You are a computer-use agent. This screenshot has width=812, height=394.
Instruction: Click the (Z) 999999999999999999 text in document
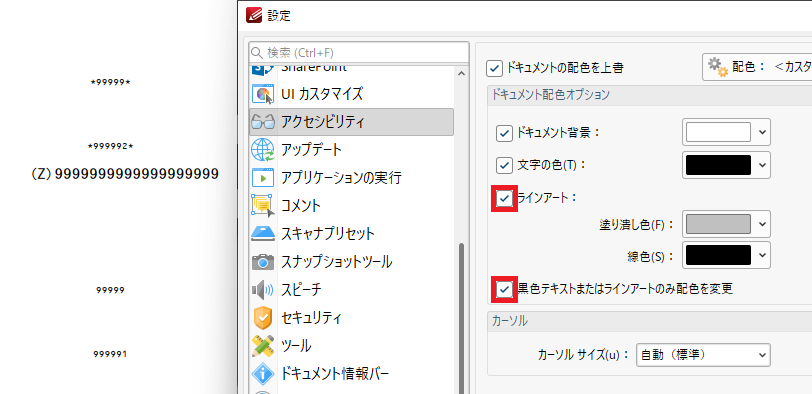[125, 174]
